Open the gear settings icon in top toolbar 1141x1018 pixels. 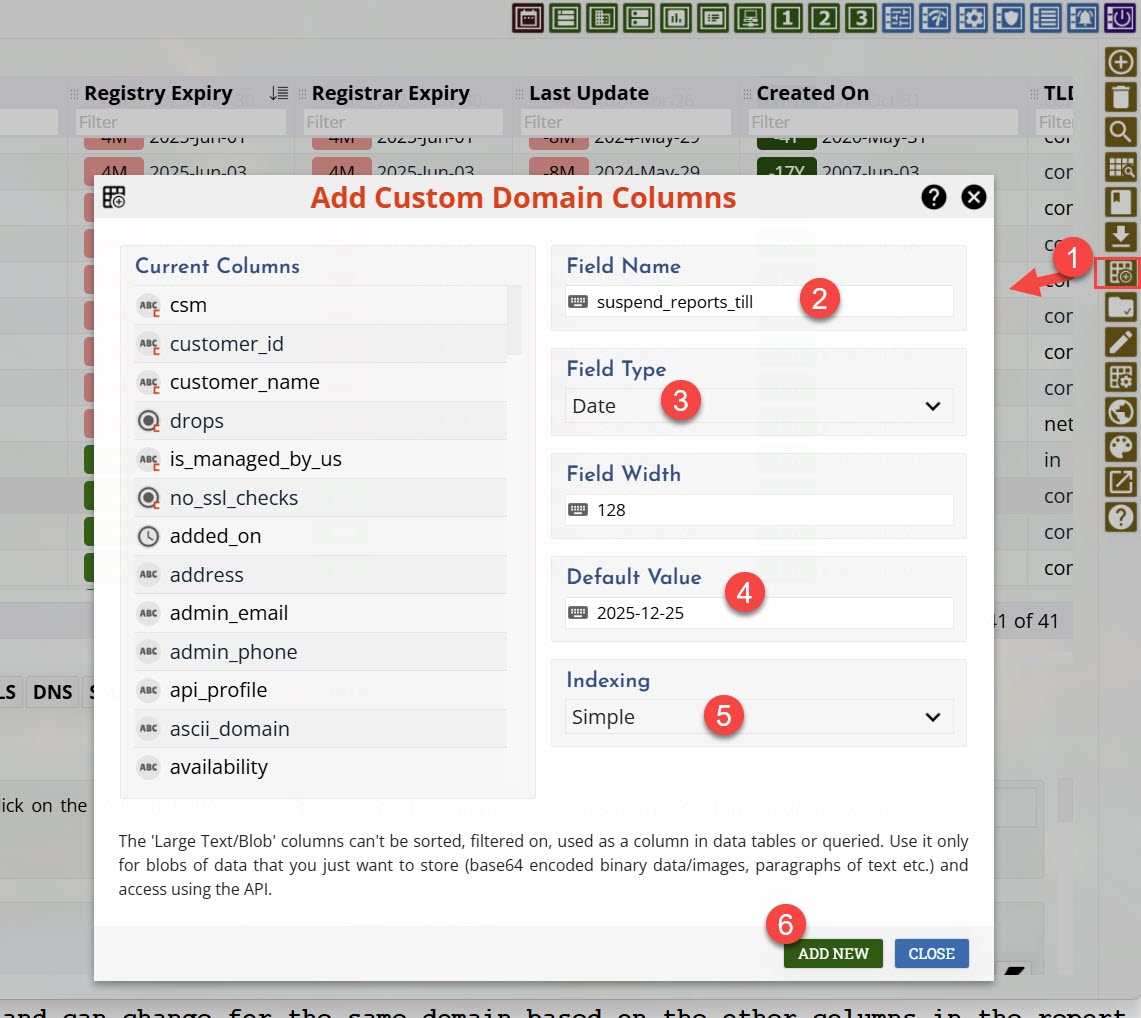972,18
